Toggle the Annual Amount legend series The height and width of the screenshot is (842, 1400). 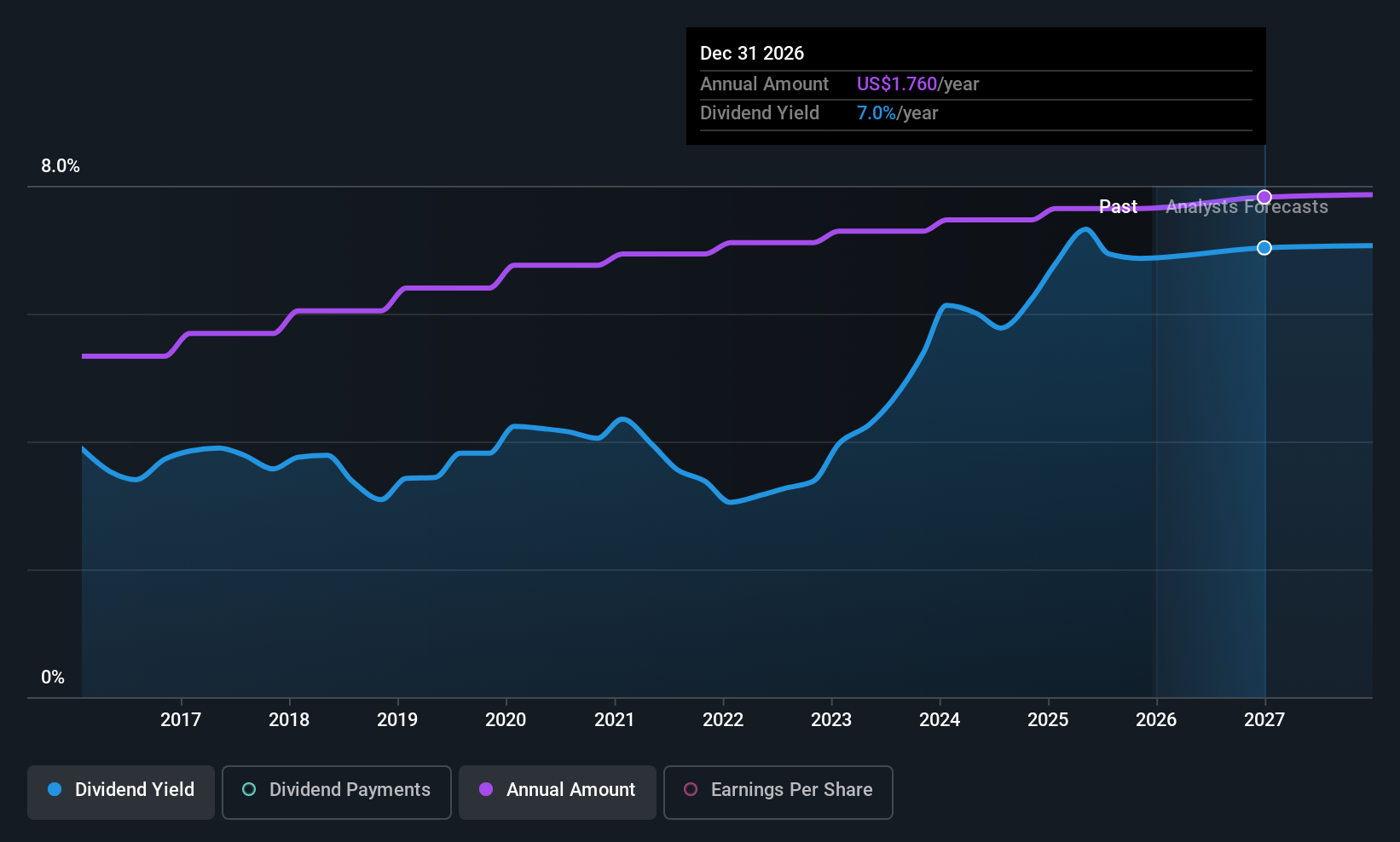pyautogui.click(x=558, y=792)
